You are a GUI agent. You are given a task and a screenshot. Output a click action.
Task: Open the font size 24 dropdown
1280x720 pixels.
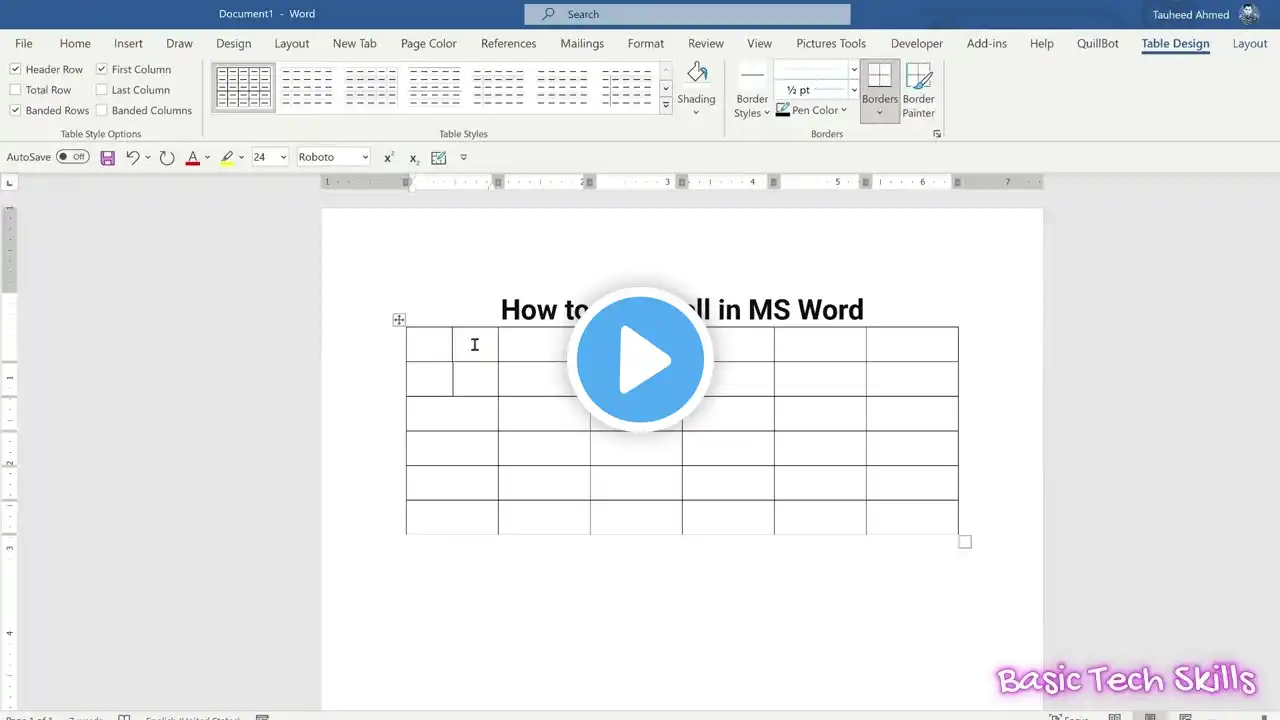click(x=284, y=158)
